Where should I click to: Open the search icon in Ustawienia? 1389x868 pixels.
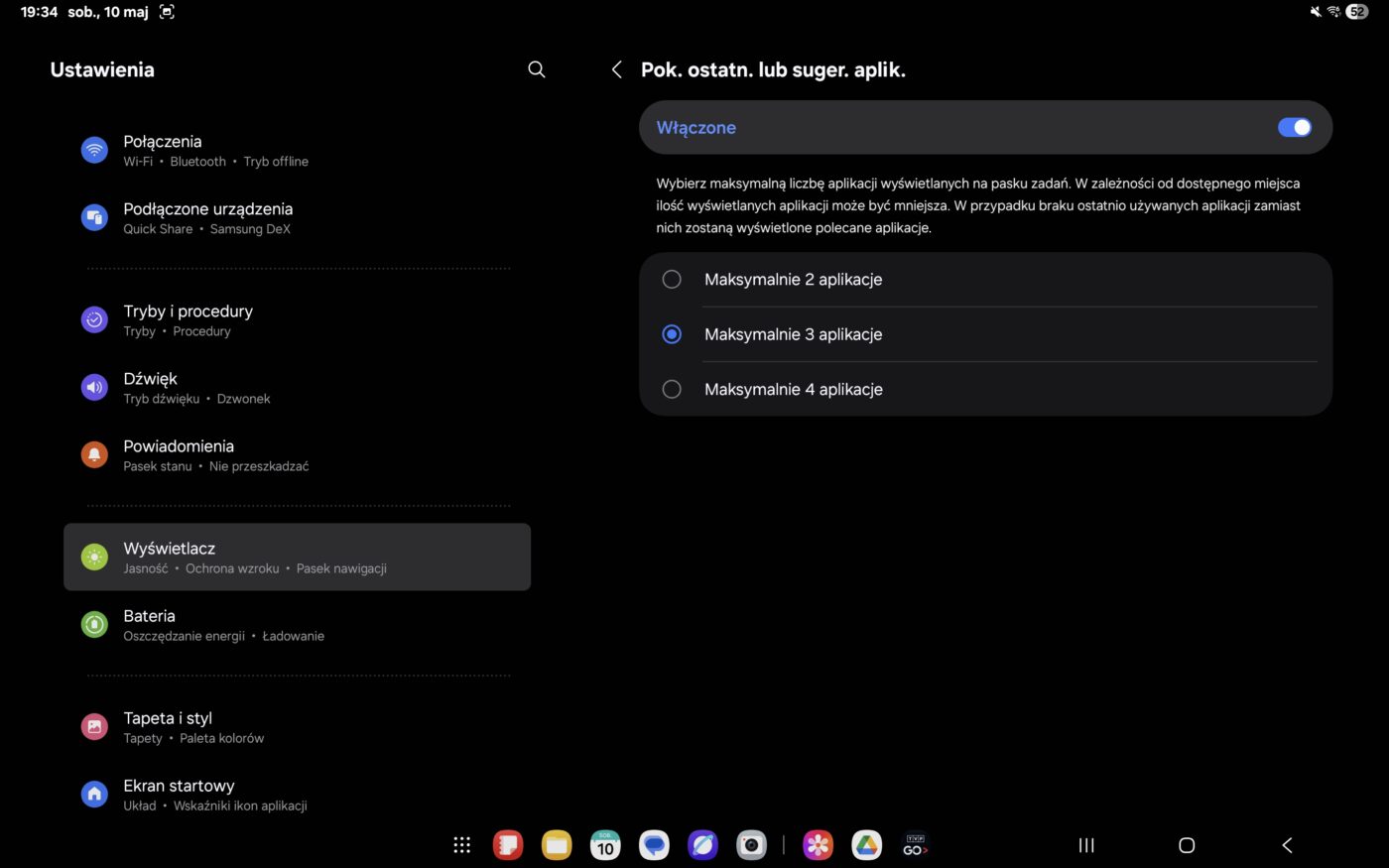536,69
